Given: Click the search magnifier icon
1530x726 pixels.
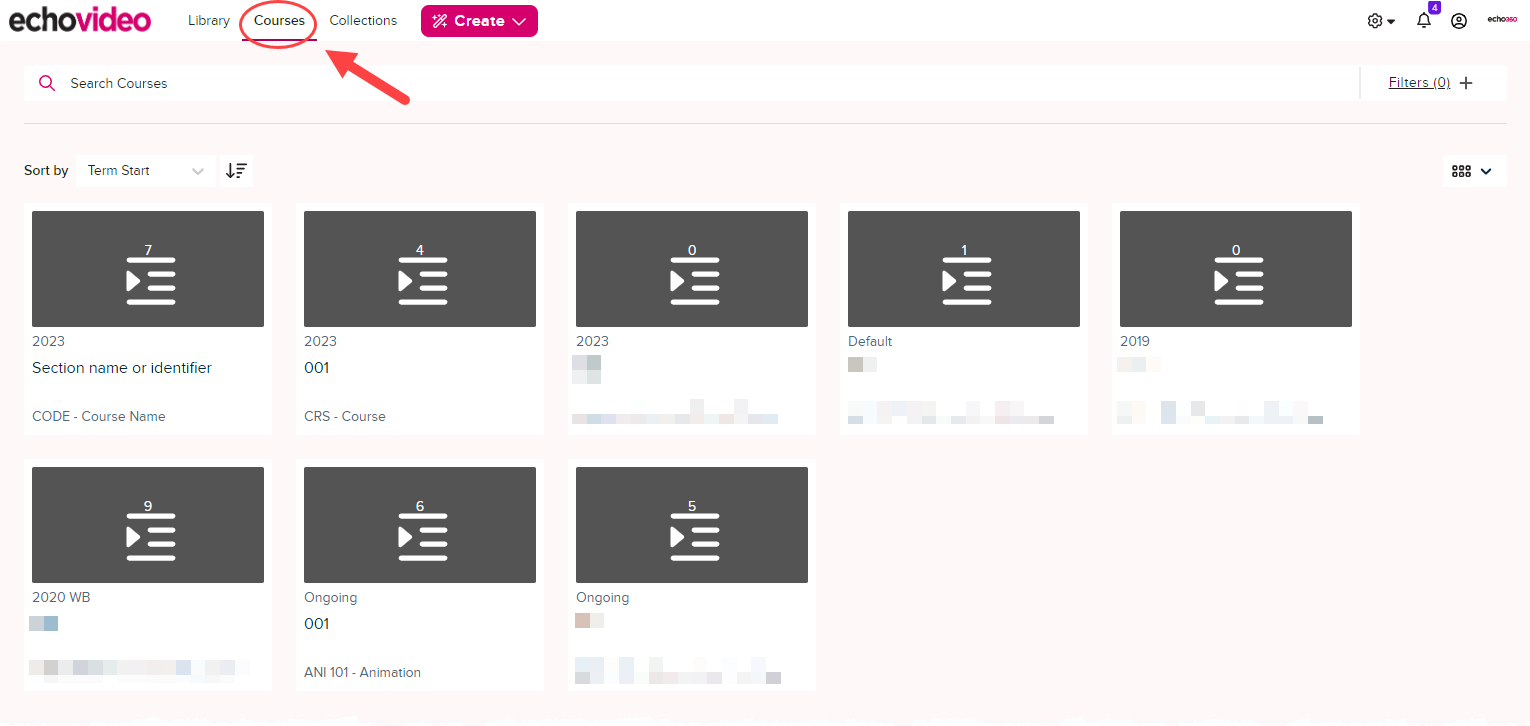Looking at the screenshot, I should pyautogui.click(x=47, y=83).
